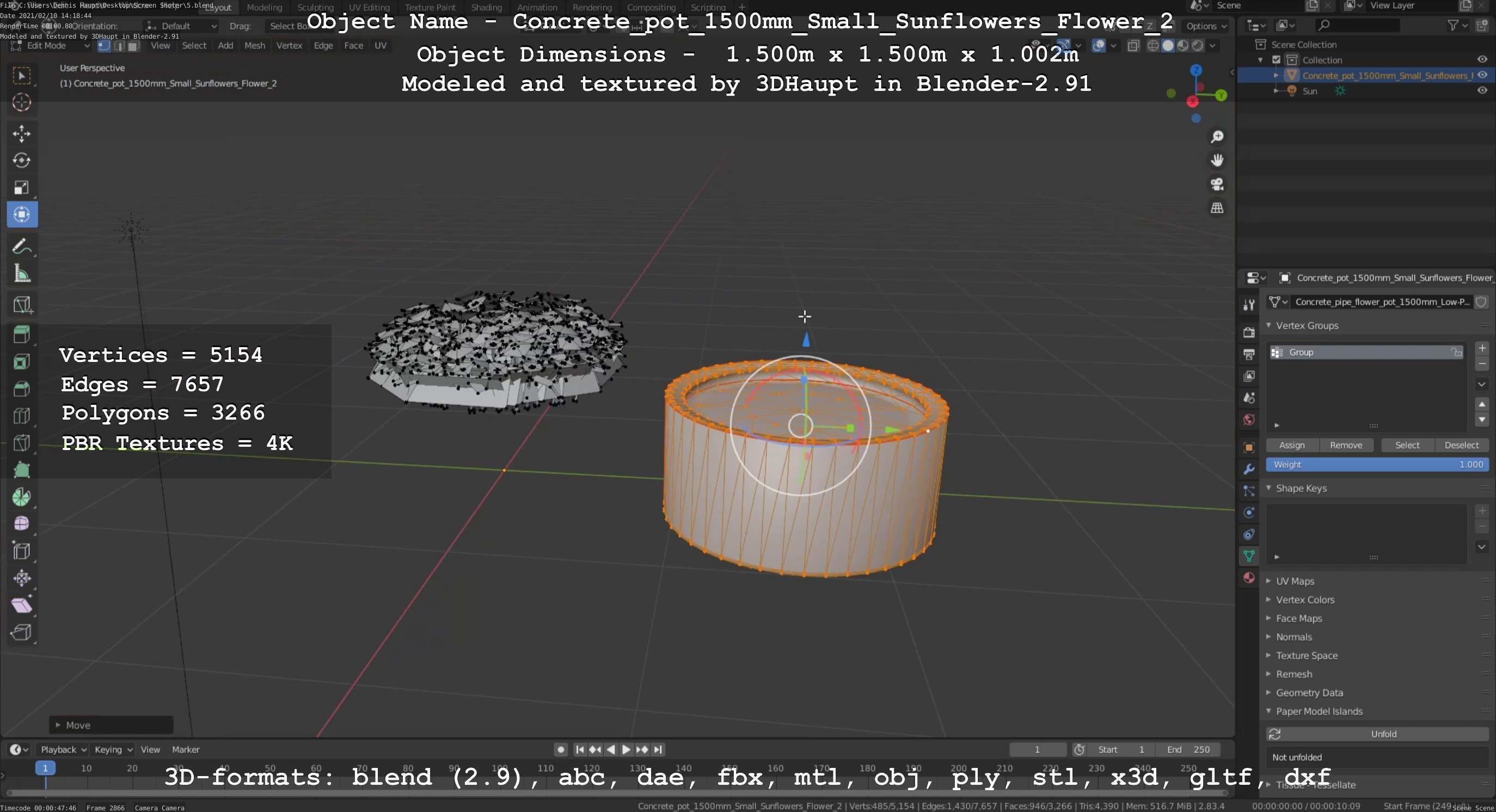Click Deselect in Vertex Groups
The width and height of the screenshot is (1496, 812).
(x=1461, y=445)
